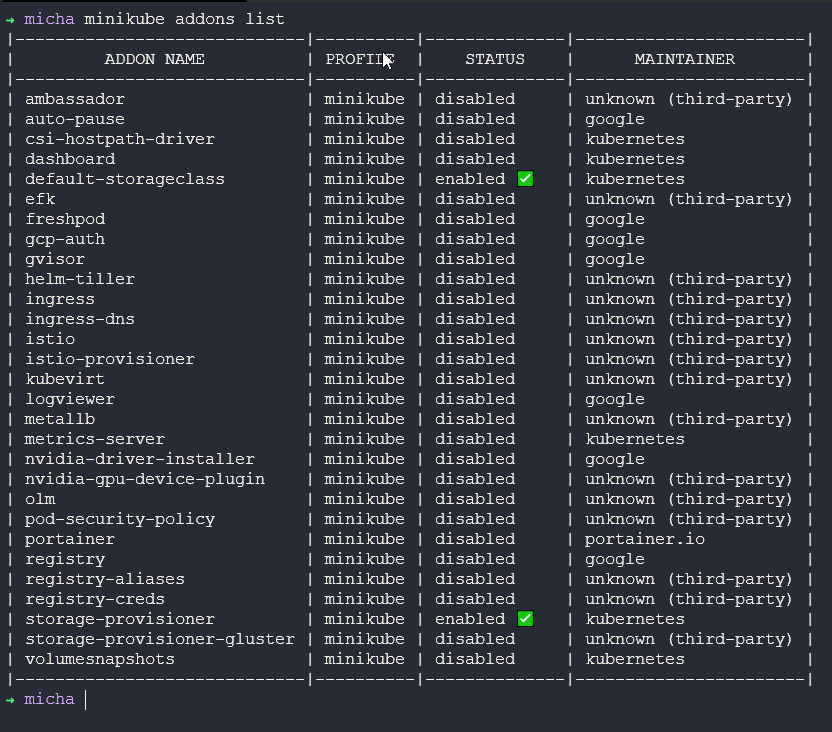832x732 pixels.
Task: Click the nvidia-gpu-device-plugin addon name
Action: click(x=145, y=479)
